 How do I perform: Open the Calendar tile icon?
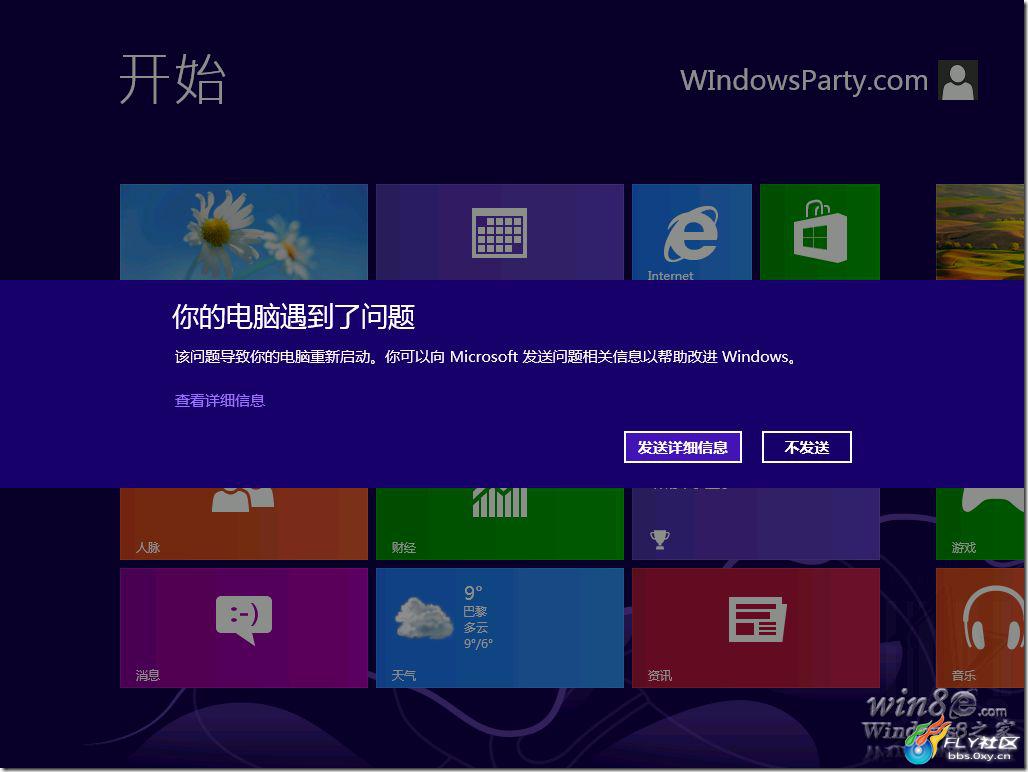[500, 232]
